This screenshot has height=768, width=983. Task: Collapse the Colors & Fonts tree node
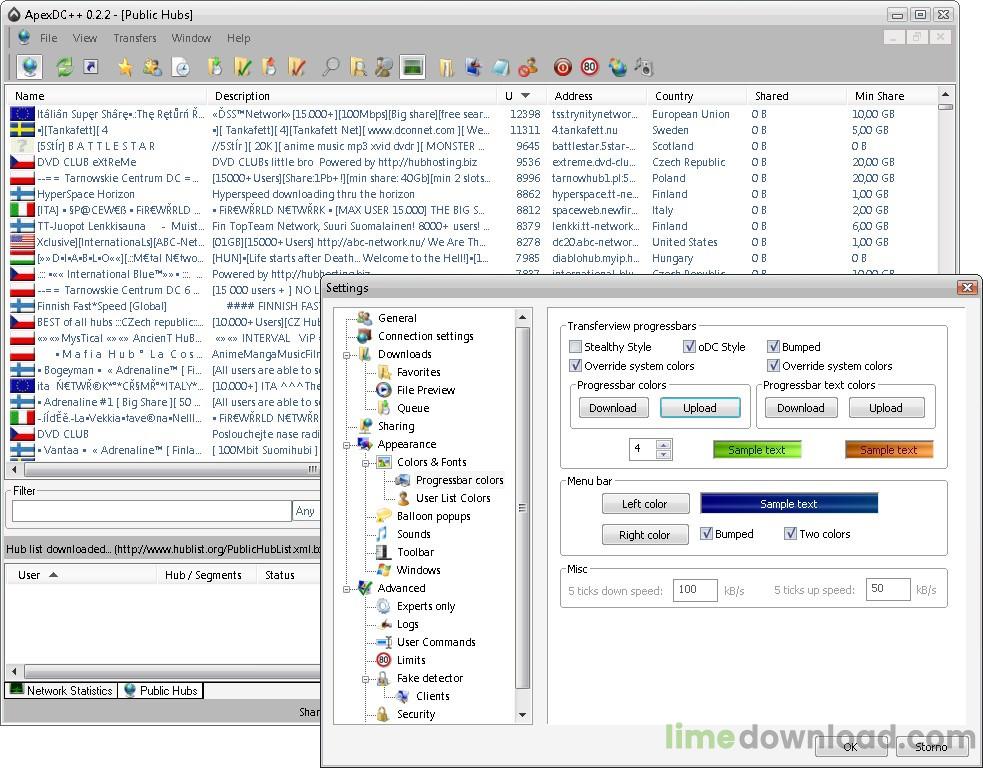pos(366,462)
